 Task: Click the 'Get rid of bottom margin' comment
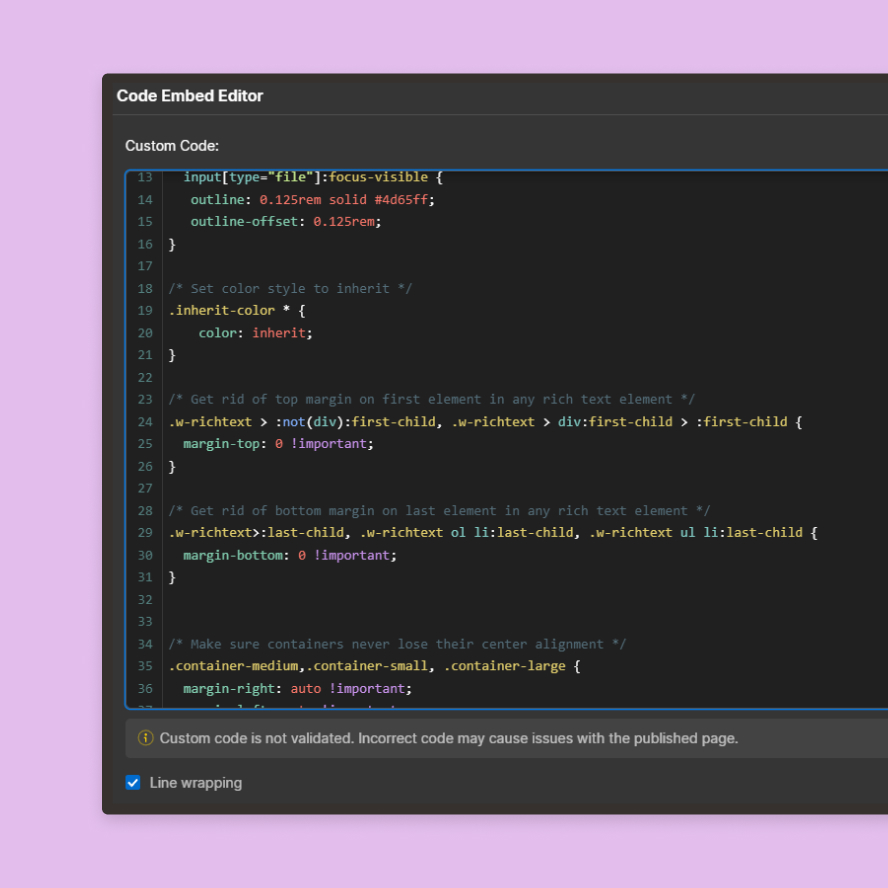[x=439, y=510]
